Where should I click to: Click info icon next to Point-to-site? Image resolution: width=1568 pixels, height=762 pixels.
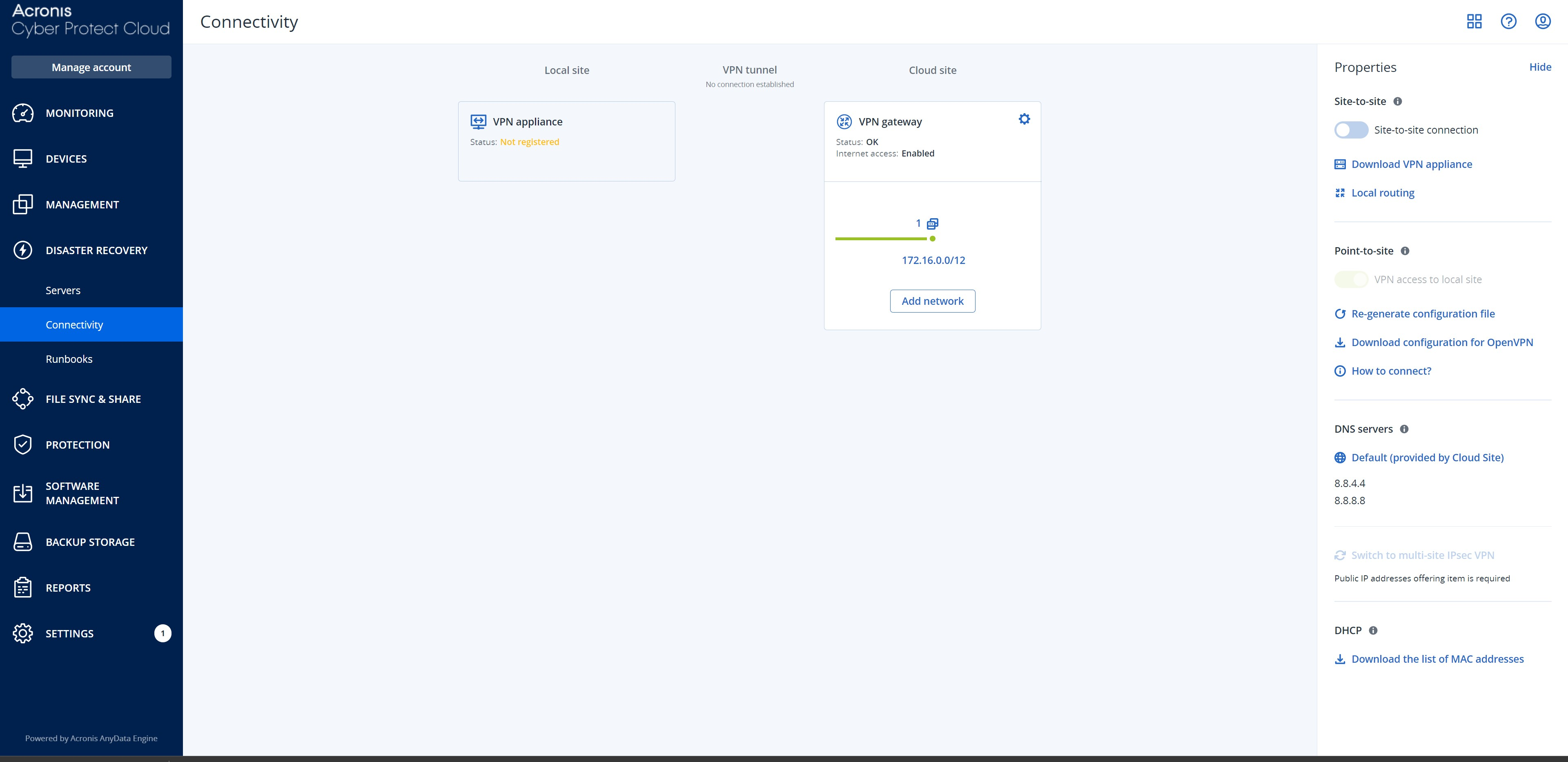(1404, 250)
